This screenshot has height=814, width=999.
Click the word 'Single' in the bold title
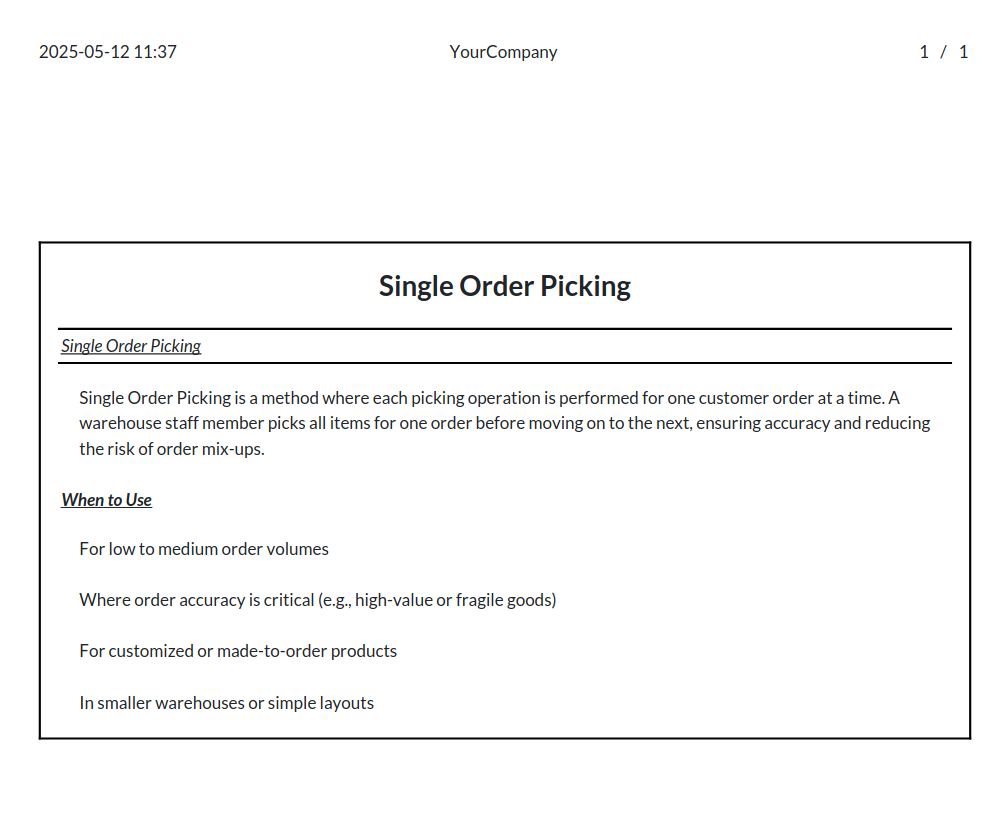[416, 286]
